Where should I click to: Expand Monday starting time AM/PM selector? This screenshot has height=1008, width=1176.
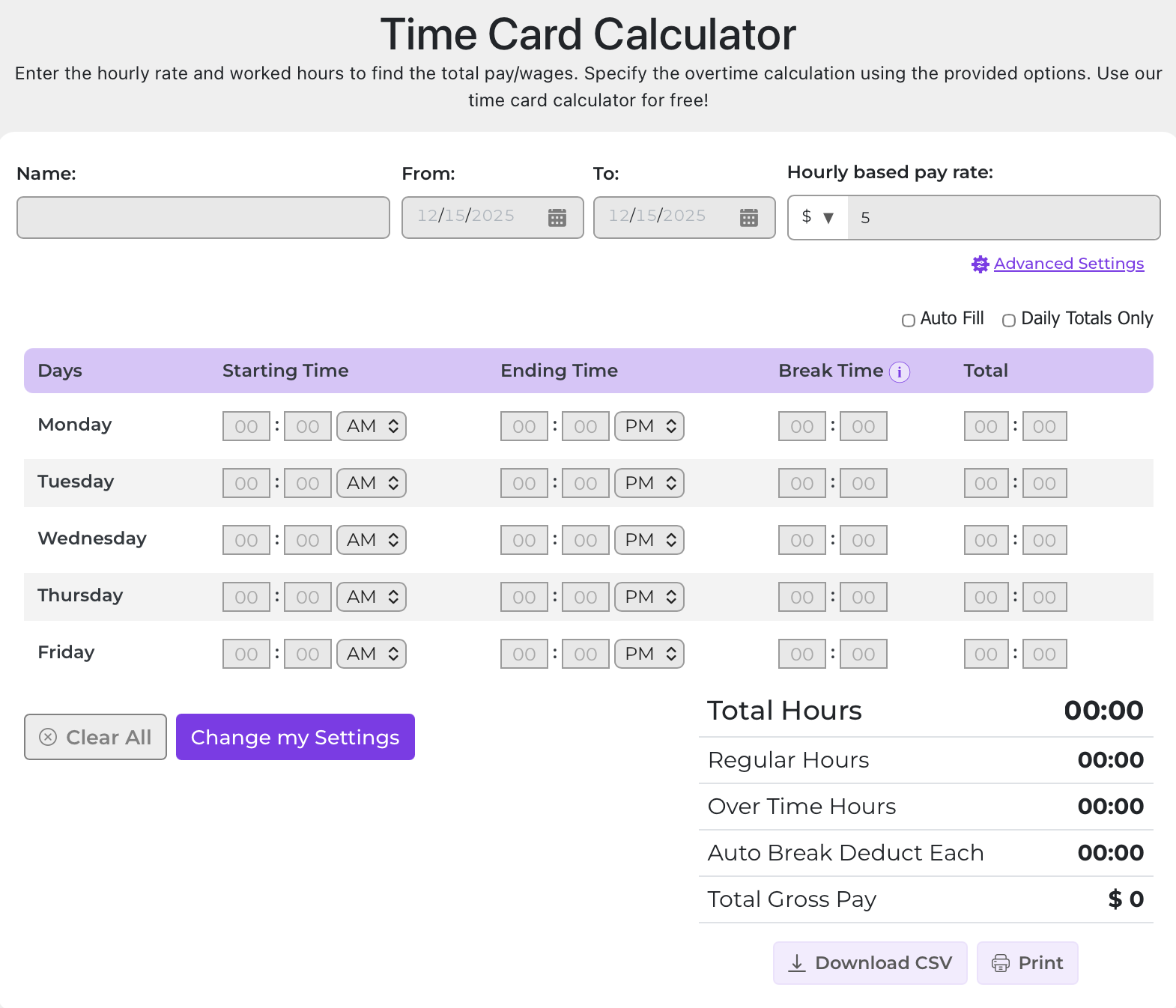point(372,427)
